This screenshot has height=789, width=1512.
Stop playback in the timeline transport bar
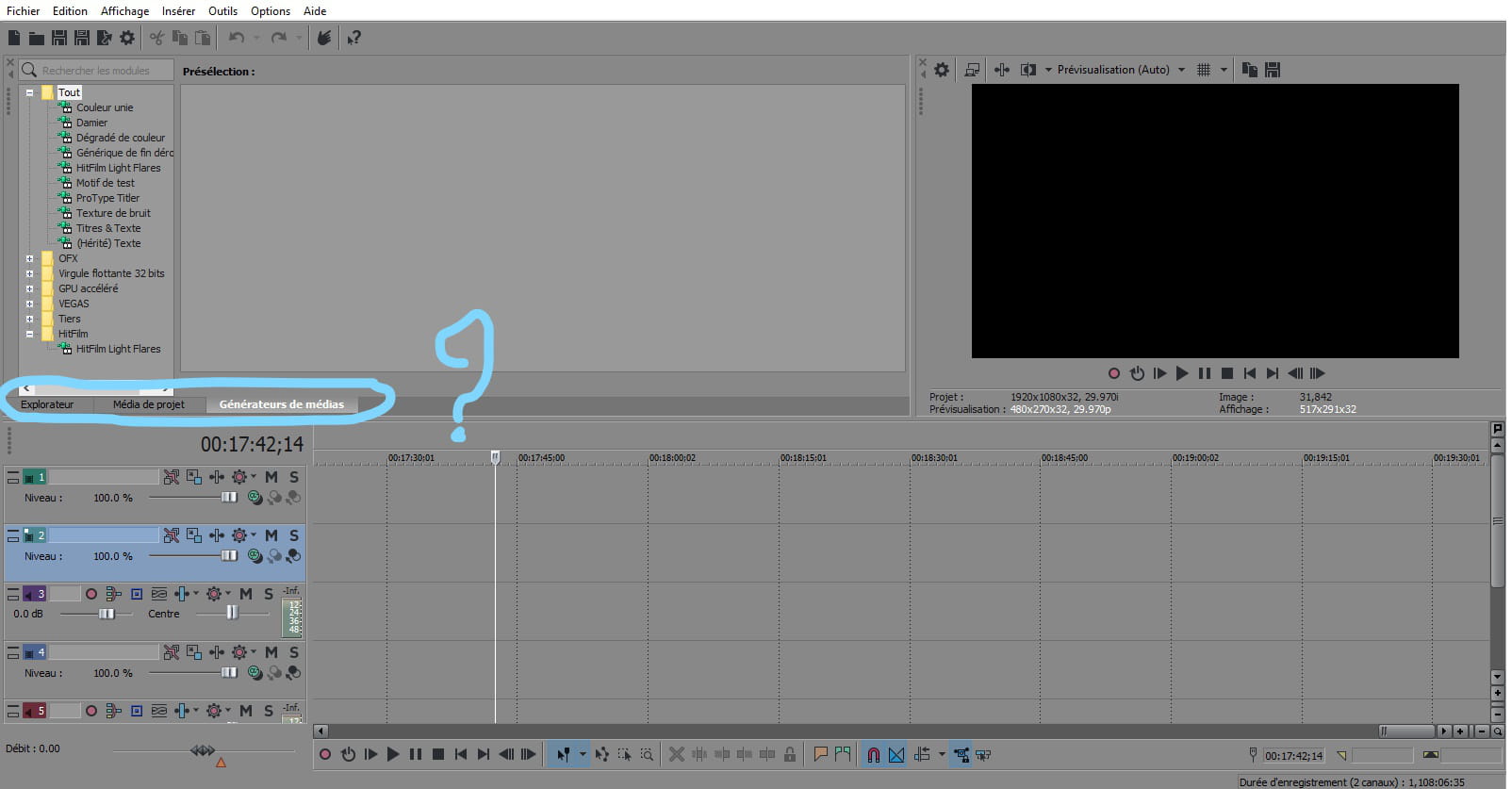click(438, 754)
